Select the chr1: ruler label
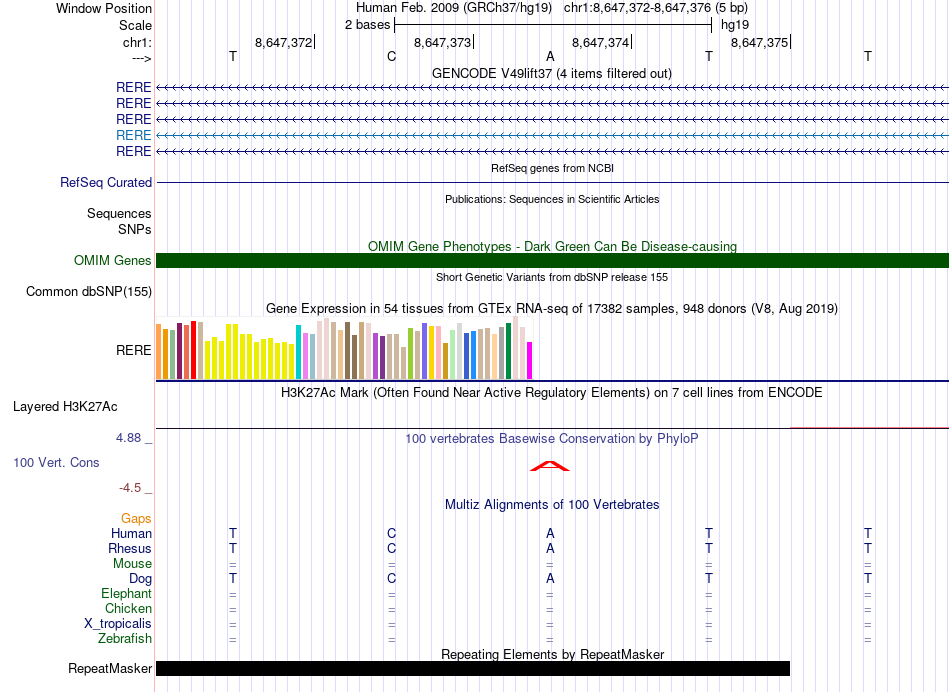Viewport: 950px width, 692px height. [137, 42]
